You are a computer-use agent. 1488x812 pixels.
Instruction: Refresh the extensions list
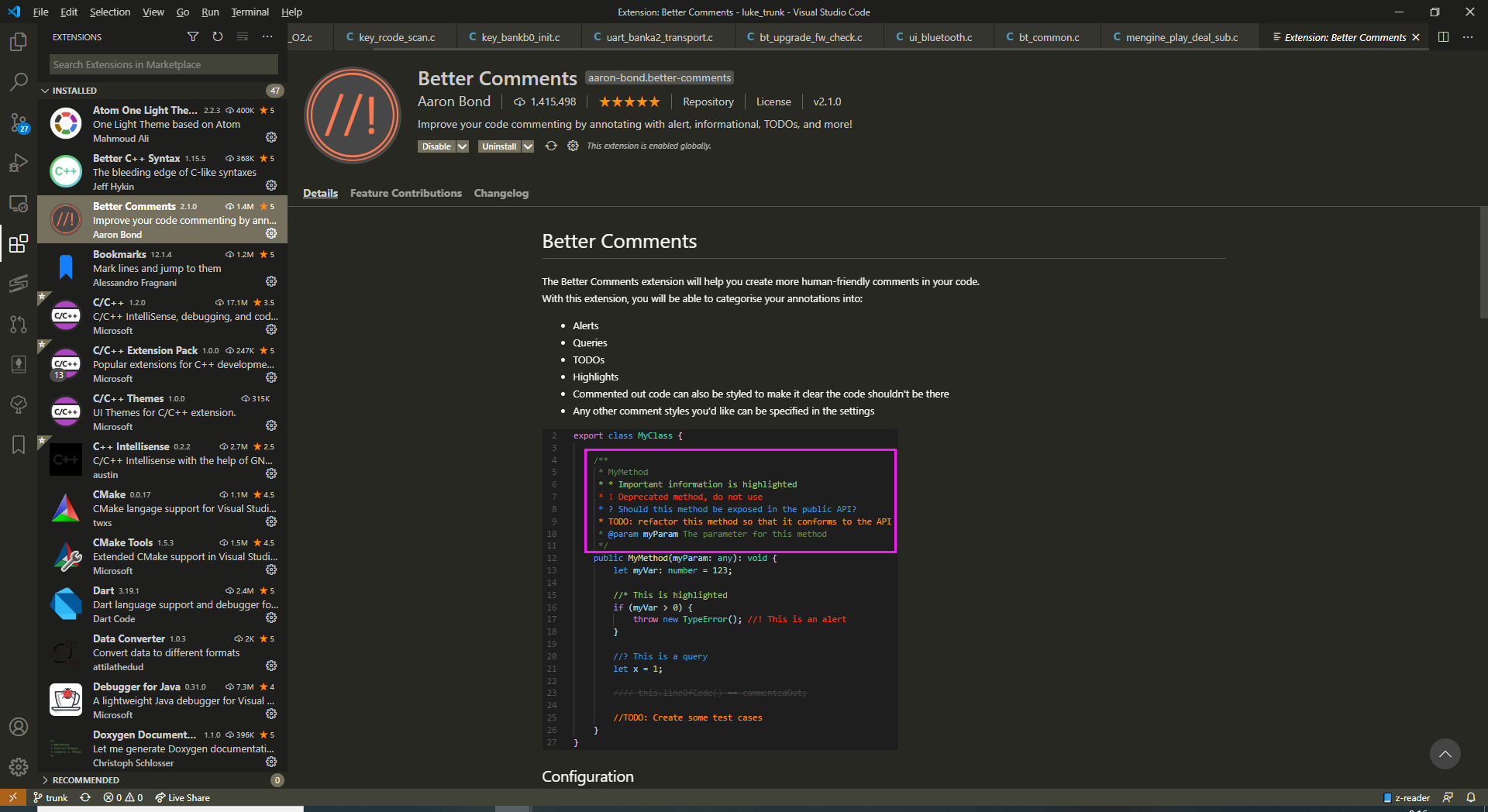point(218,36)
